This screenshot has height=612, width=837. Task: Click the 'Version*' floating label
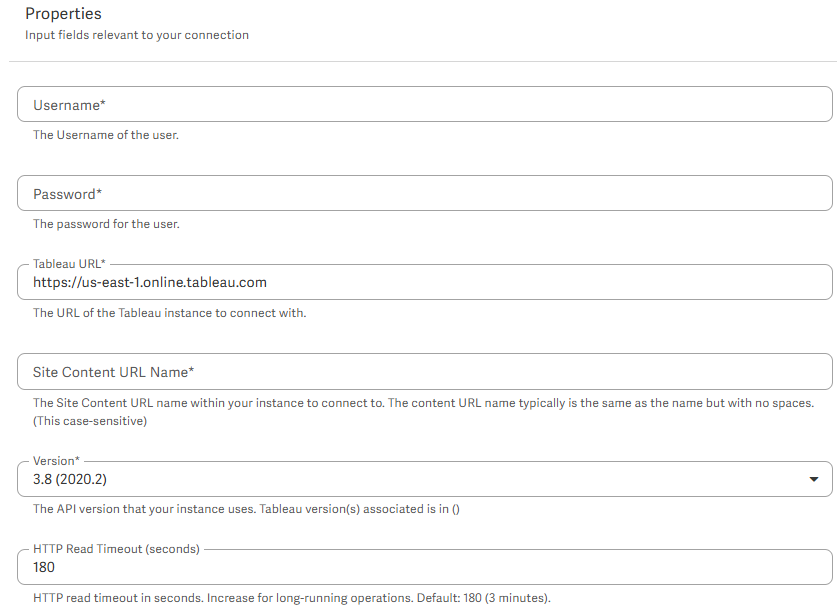click(x=56, y=460)
